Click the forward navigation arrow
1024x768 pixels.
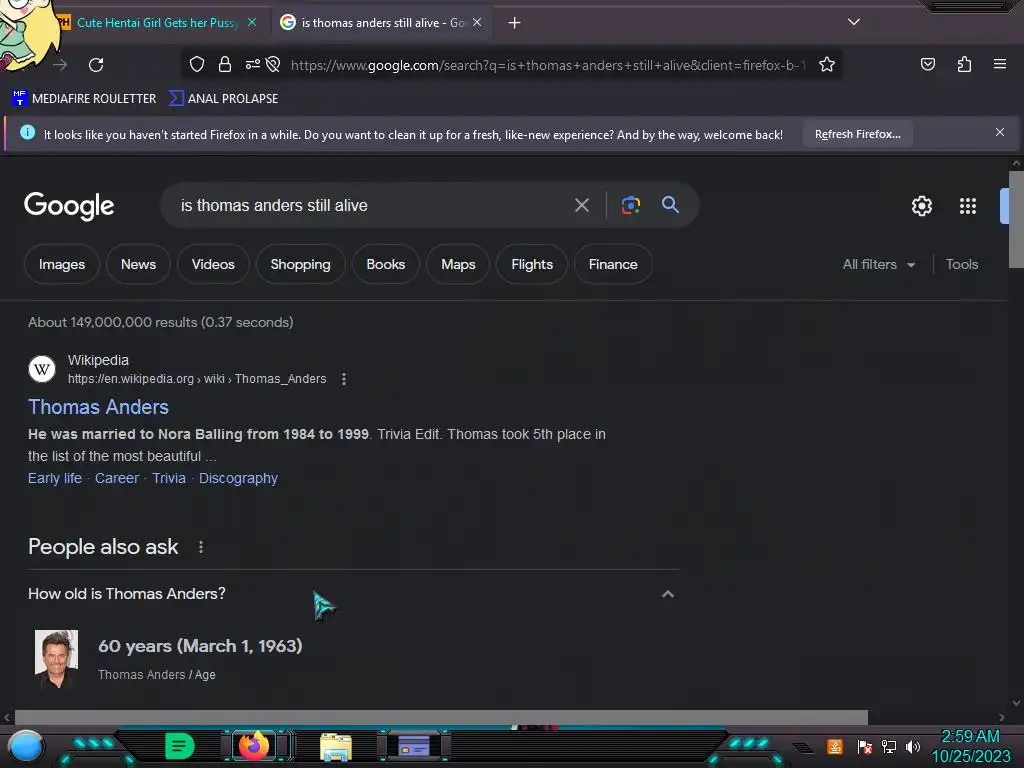point(60,65)
